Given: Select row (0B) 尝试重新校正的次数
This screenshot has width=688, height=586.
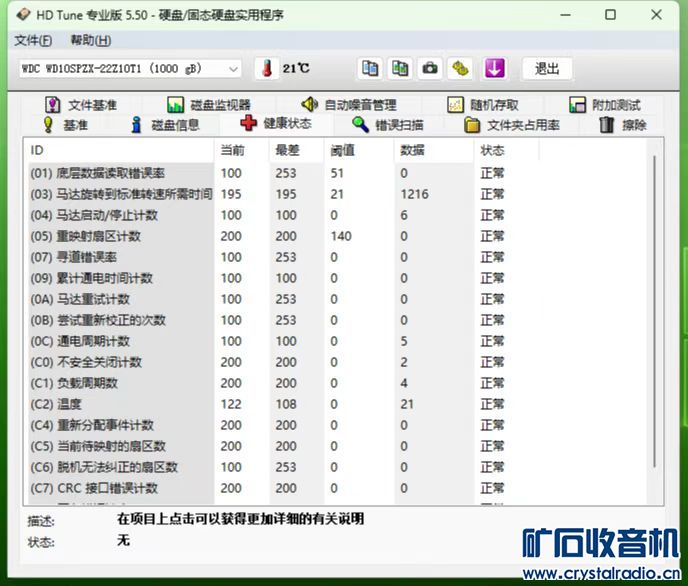Looking at the screenshot, I should [338, 320].
